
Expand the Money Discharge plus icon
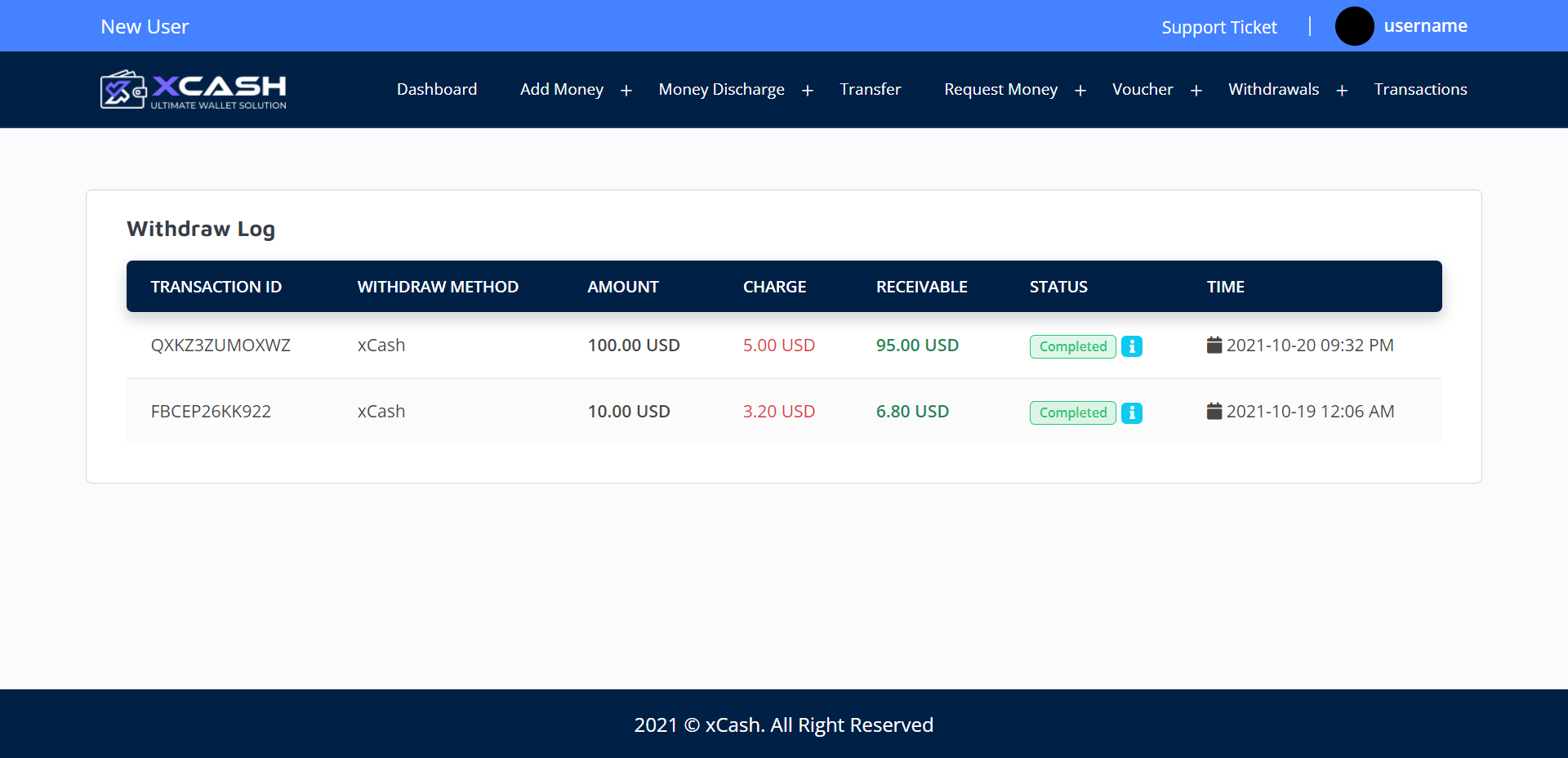808,91
